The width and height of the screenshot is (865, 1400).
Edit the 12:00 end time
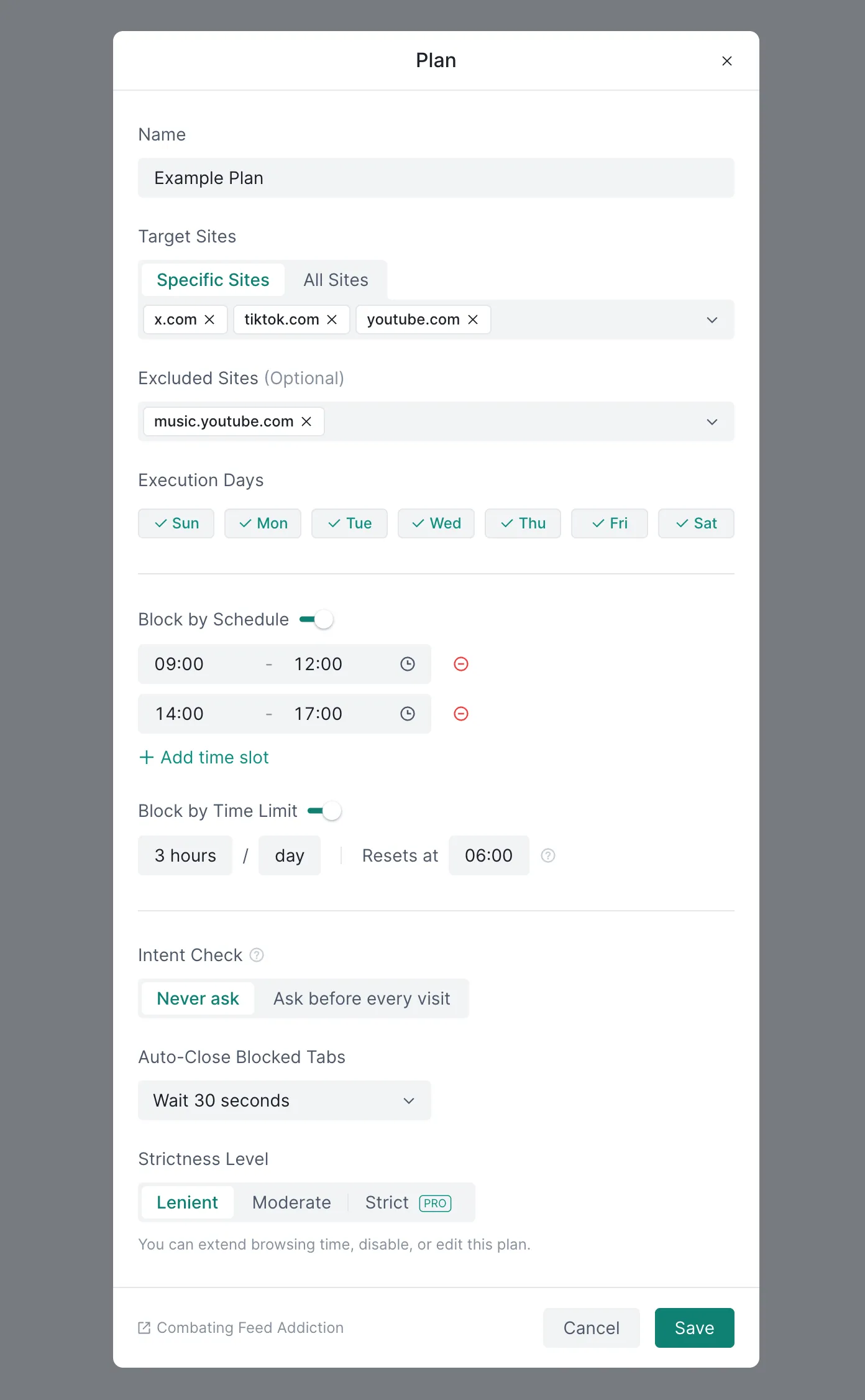(318, 664)
